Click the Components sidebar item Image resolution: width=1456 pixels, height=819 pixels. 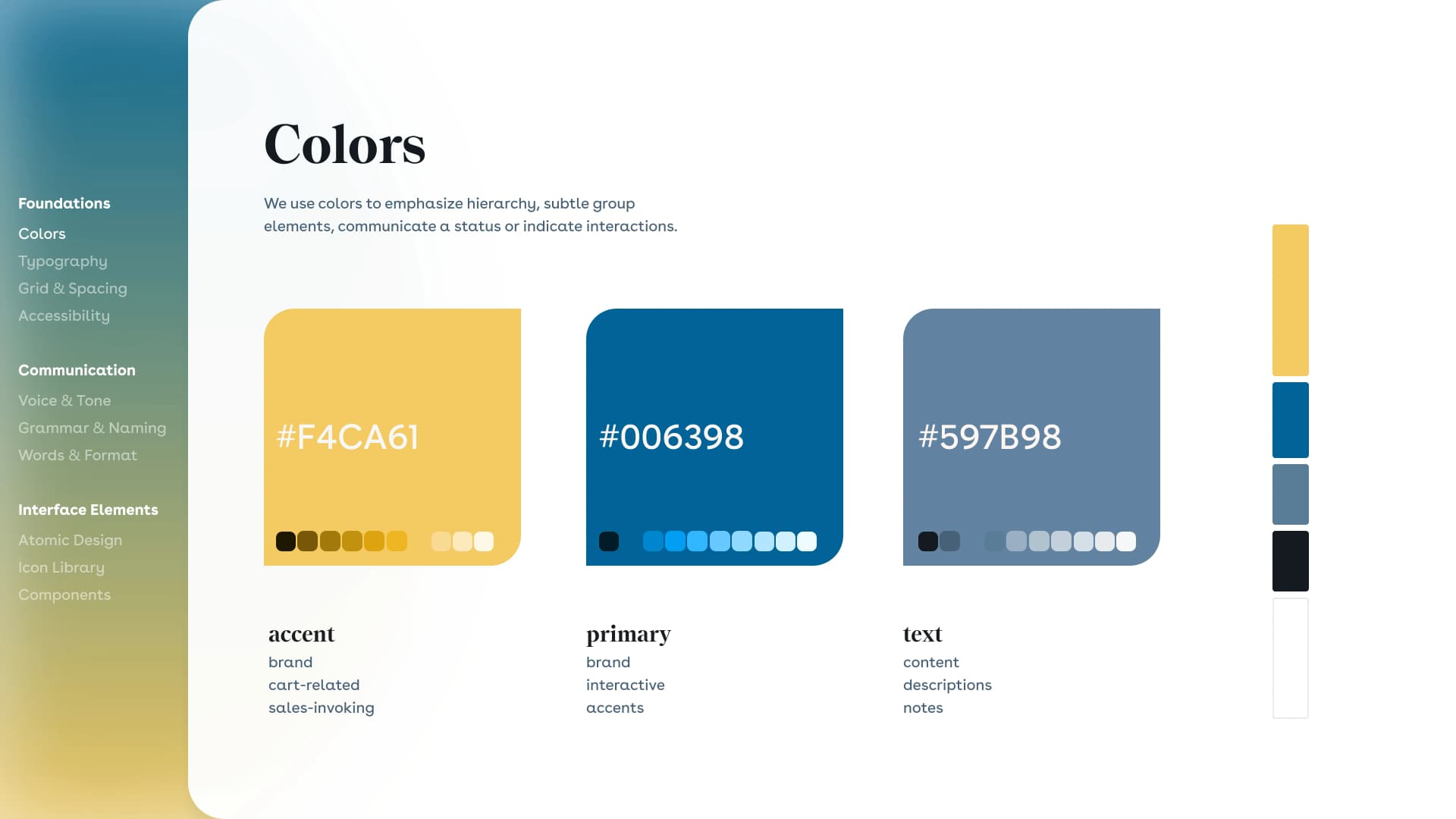pyautogui.click(x=64, y=594)
